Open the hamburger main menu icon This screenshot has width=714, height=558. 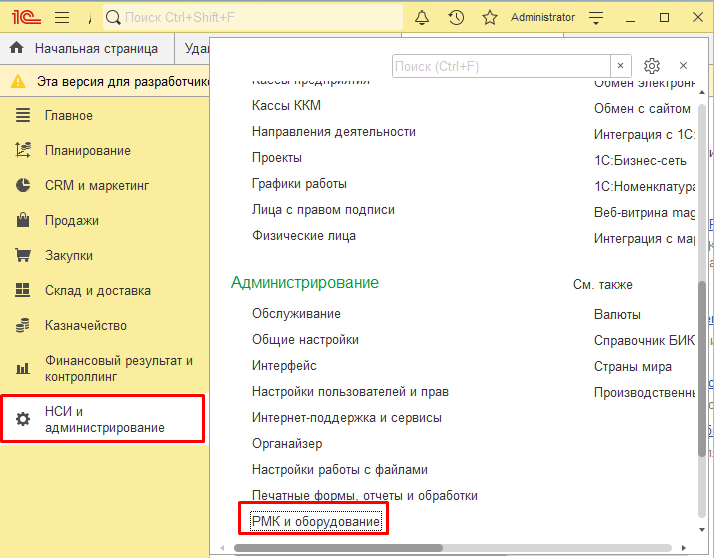pos(62,17)
